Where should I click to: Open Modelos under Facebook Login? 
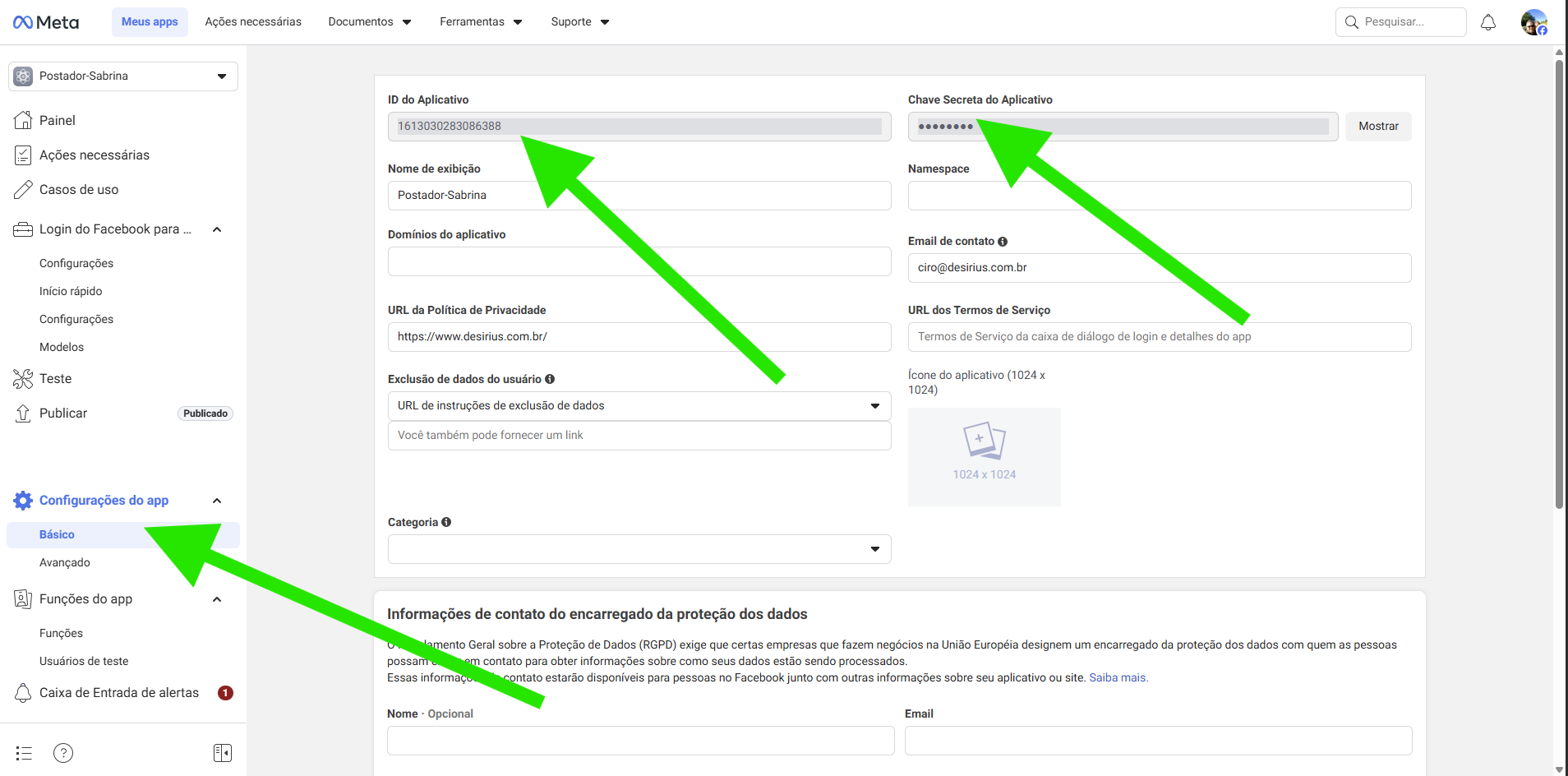[x=62, y=347]
